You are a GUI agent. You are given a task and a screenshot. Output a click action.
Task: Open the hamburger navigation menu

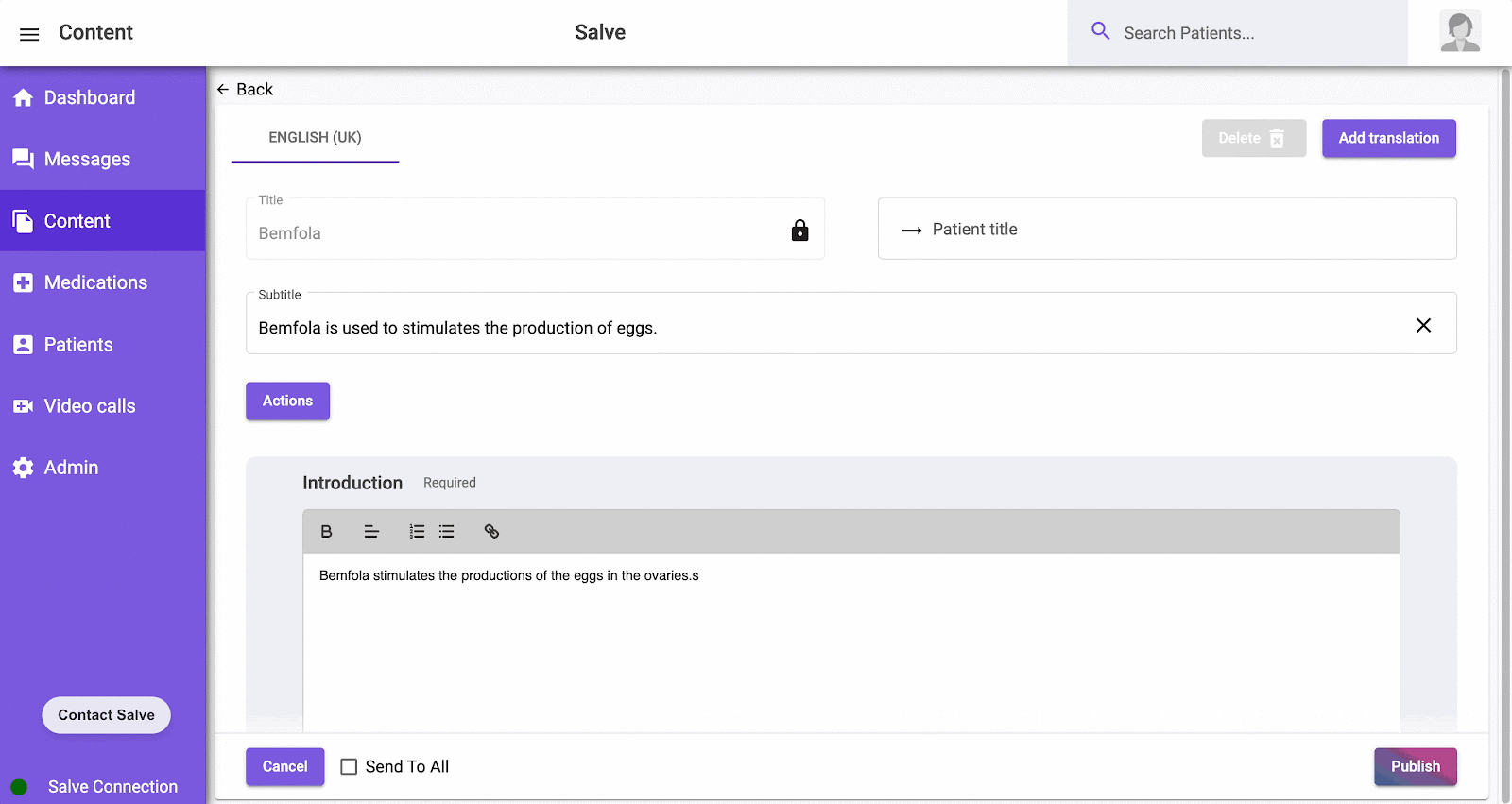(29, 34)
